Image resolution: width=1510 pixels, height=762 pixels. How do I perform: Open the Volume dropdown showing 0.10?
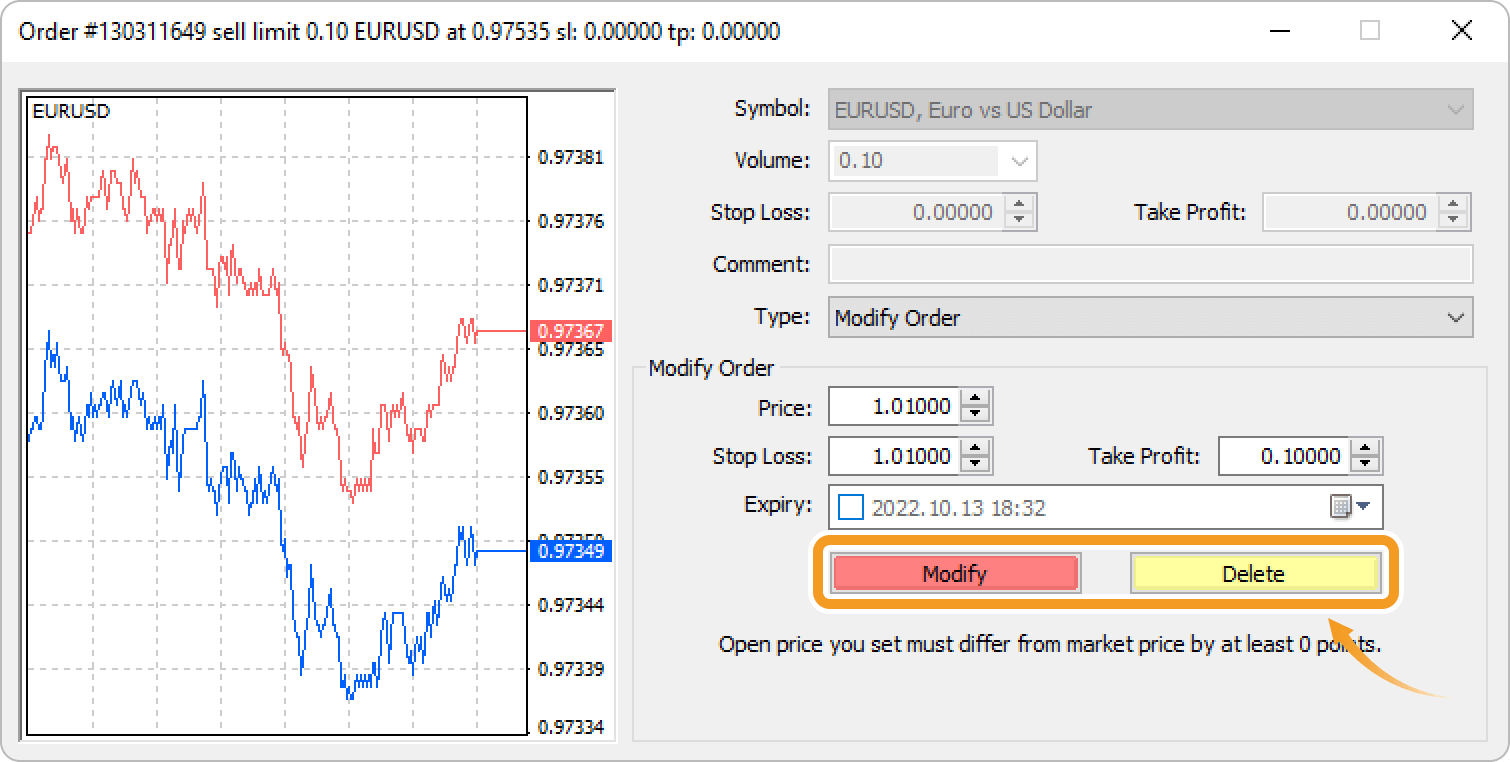click(x=933, y=160)
